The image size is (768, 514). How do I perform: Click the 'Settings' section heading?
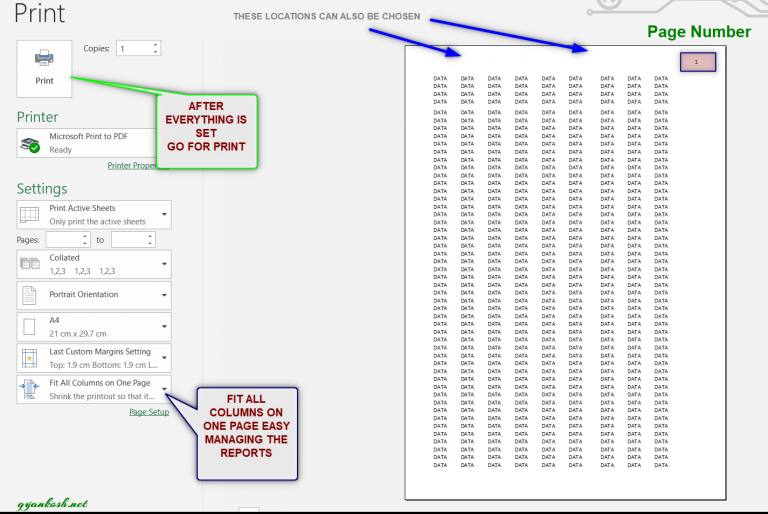coord(42,189)
